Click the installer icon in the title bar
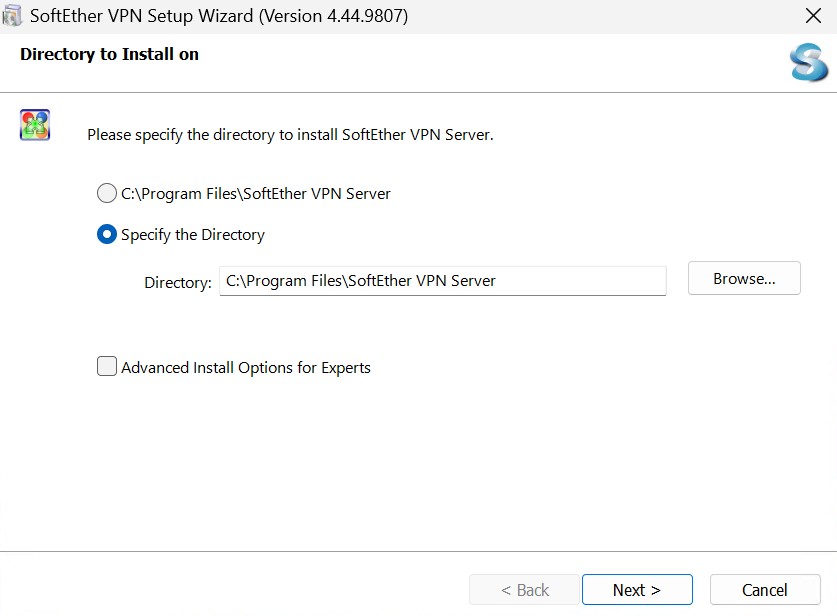 tap(13, 16)
